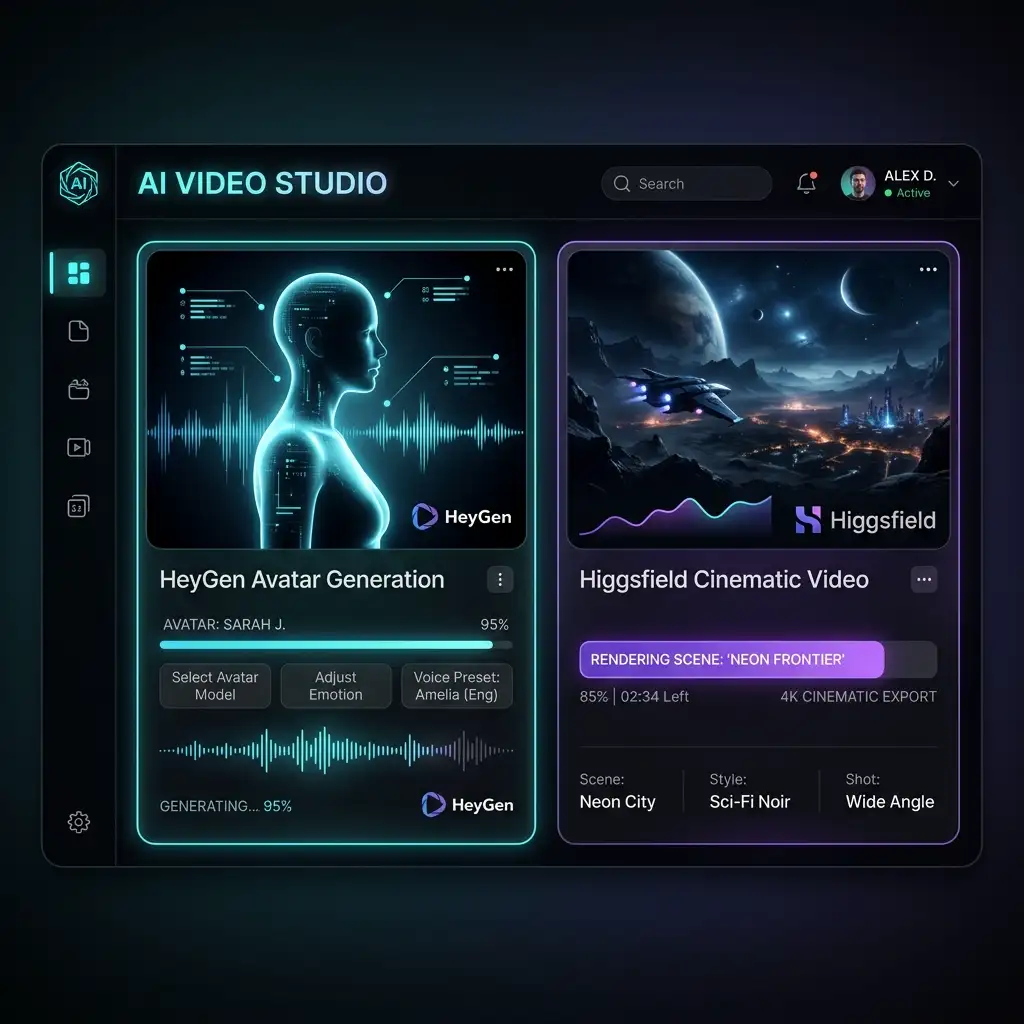Click the notification bell icon
1024x1024 pixels.
tap(807, 184)
